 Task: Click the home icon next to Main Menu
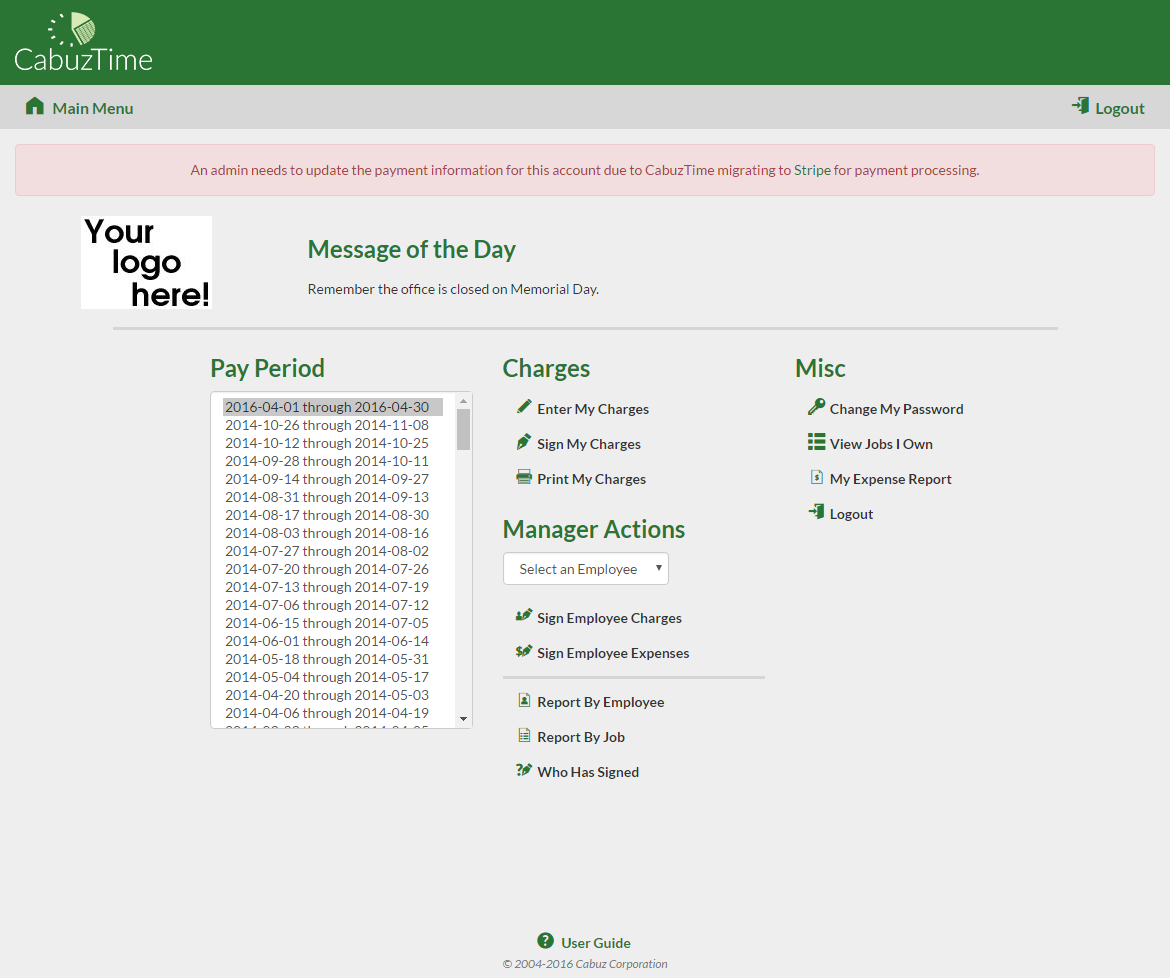pyautogui.click(x=34, y=105)
